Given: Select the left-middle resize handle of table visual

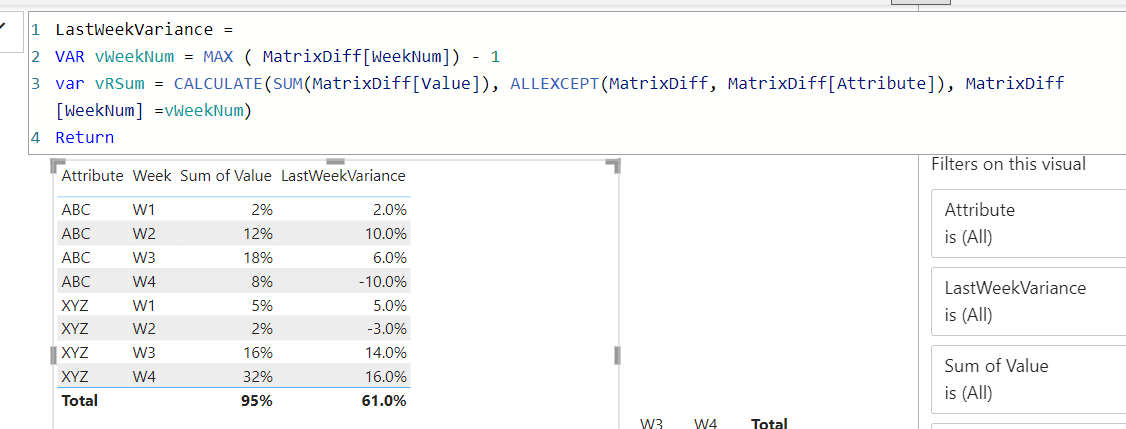Looking at the screenshot, I should coord(53,356).
